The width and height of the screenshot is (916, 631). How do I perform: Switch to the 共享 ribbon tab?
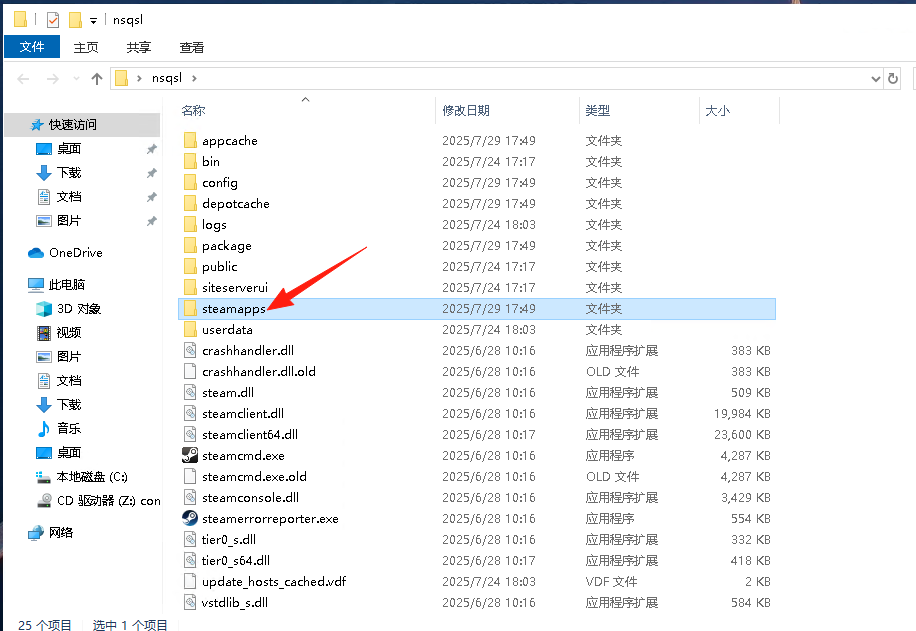138,47
